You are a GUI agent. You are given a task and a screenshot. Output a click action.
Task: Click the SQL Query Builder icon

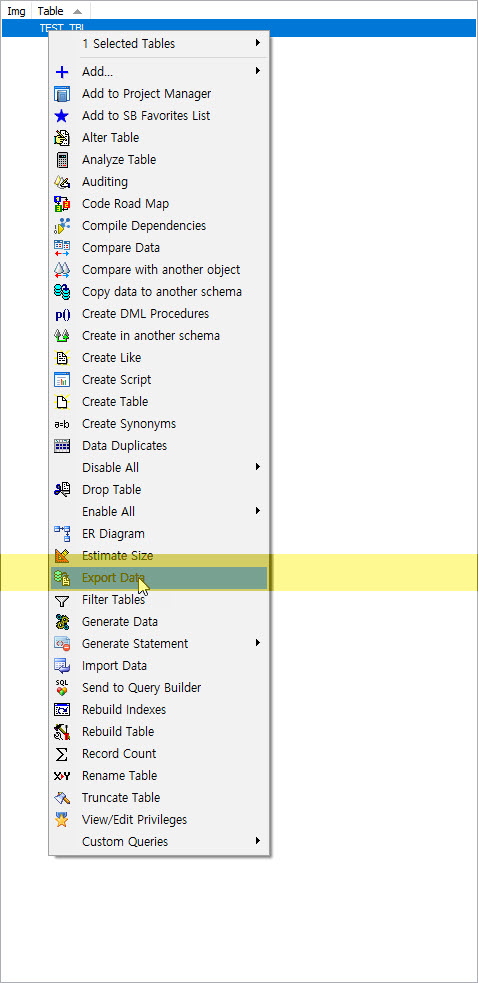[61, 688]
